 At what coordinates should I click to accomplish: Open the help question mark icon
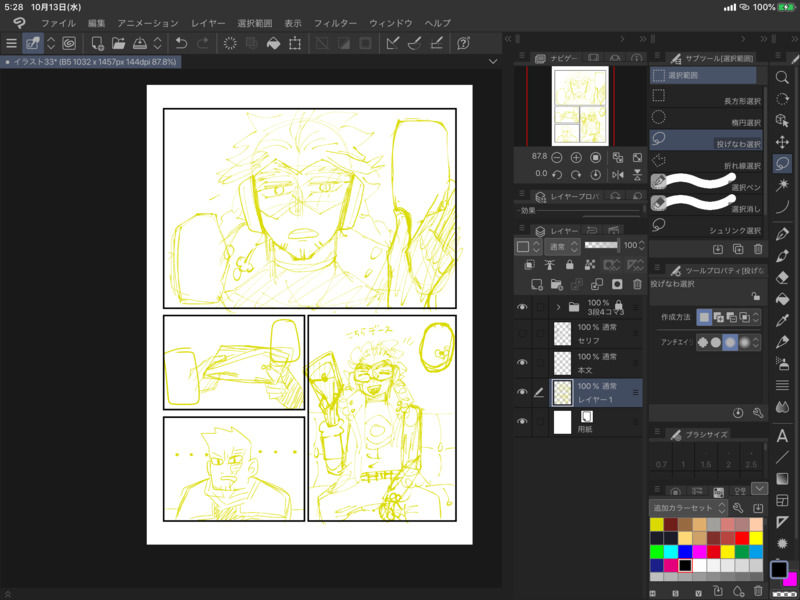click(x=463, y=43)
